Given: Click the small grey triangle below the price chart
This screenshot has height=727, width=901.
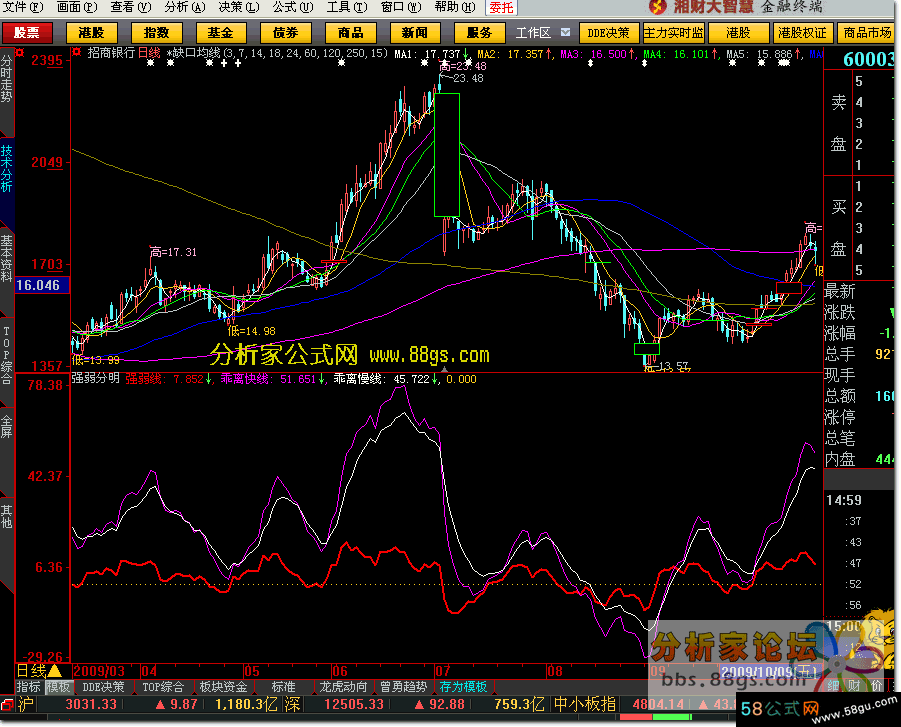Looking at the screenshot, I should point(444,370).
